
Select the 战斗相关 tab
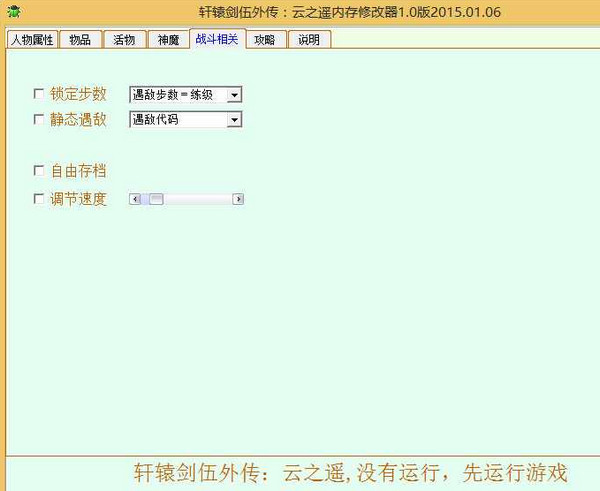click(217, 38)
